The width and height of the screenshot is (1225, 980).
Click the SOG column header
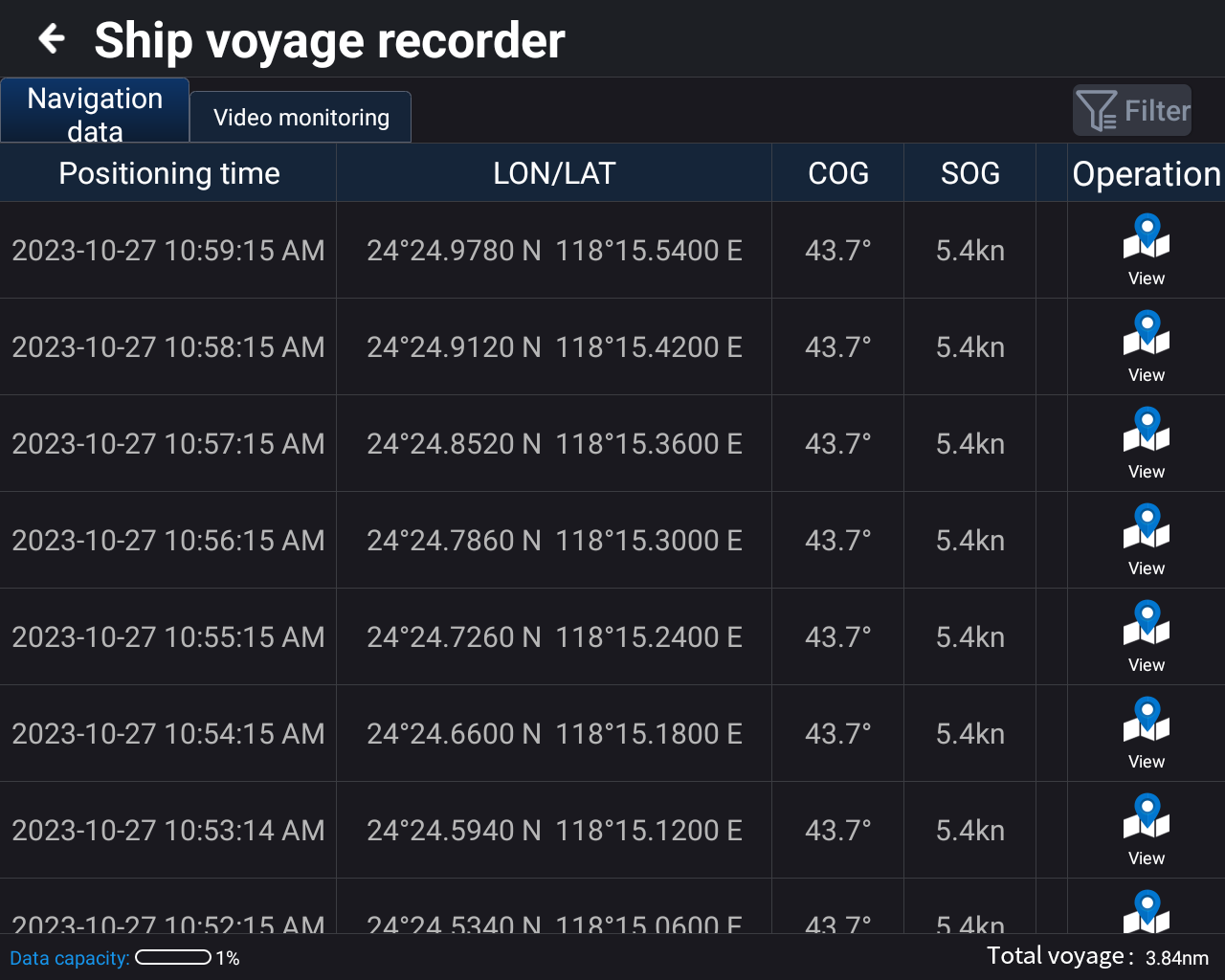(970, 173)
